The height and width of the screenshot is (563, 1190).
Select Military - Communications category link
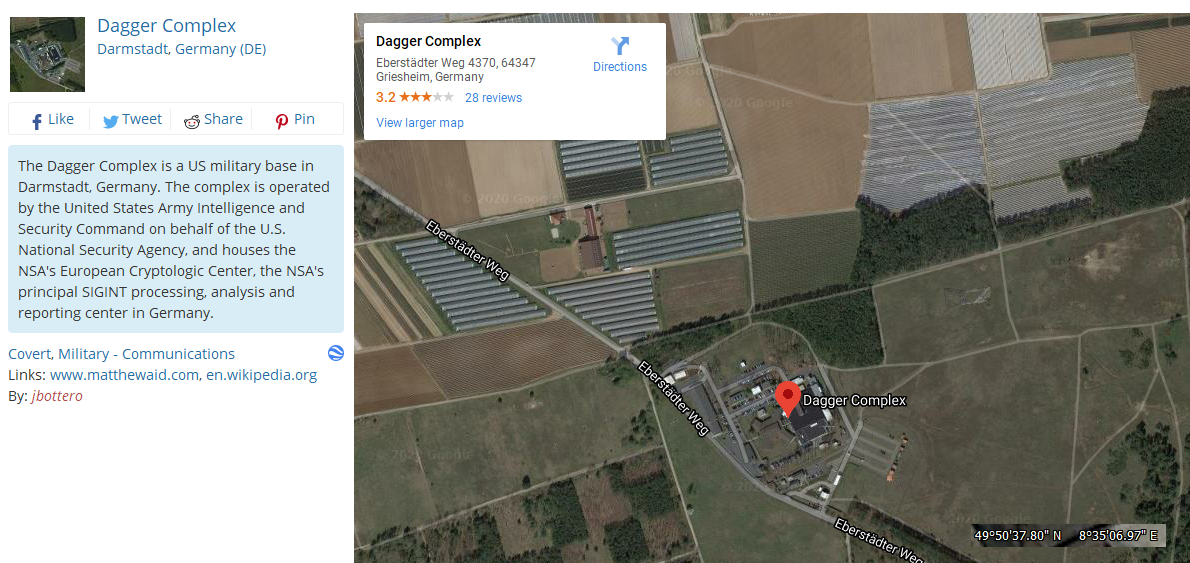[146, 354]
